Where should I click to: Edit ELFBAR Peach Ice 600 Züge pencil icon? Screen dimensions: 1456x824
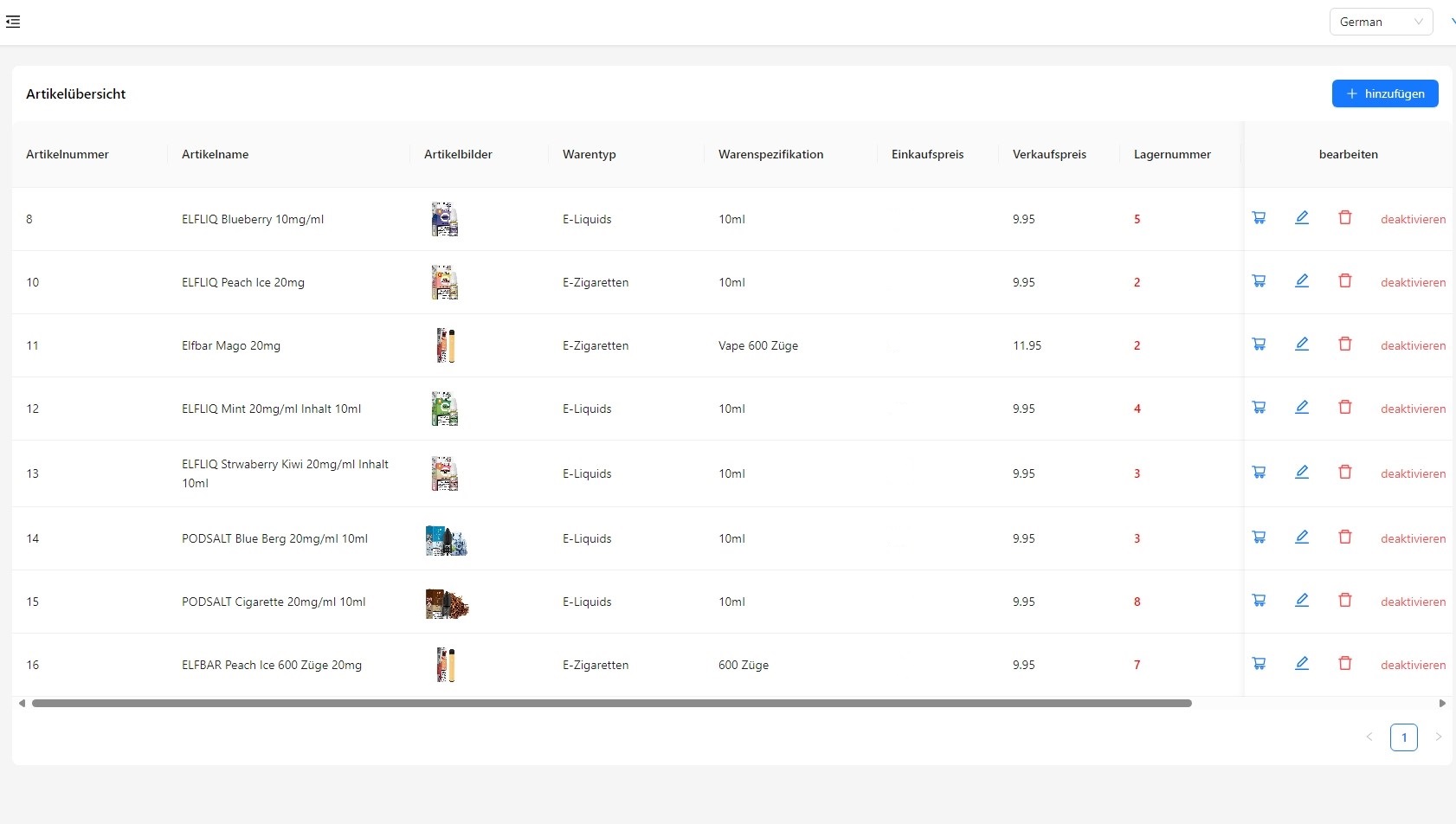tap(1302, 664)
